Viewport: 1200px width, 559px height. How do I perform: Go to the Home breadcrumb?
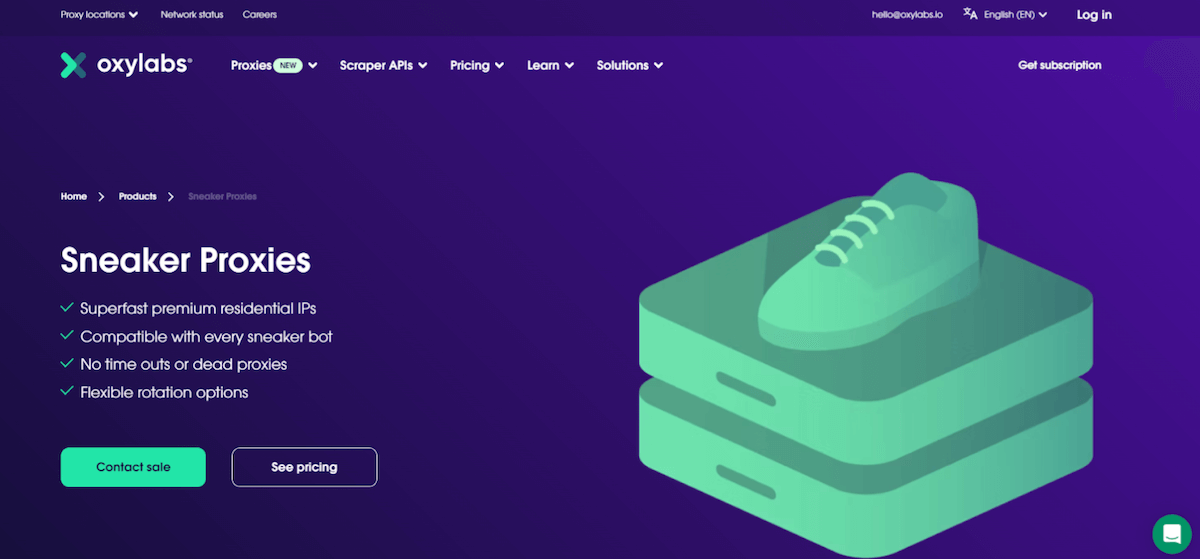[74, 196]
